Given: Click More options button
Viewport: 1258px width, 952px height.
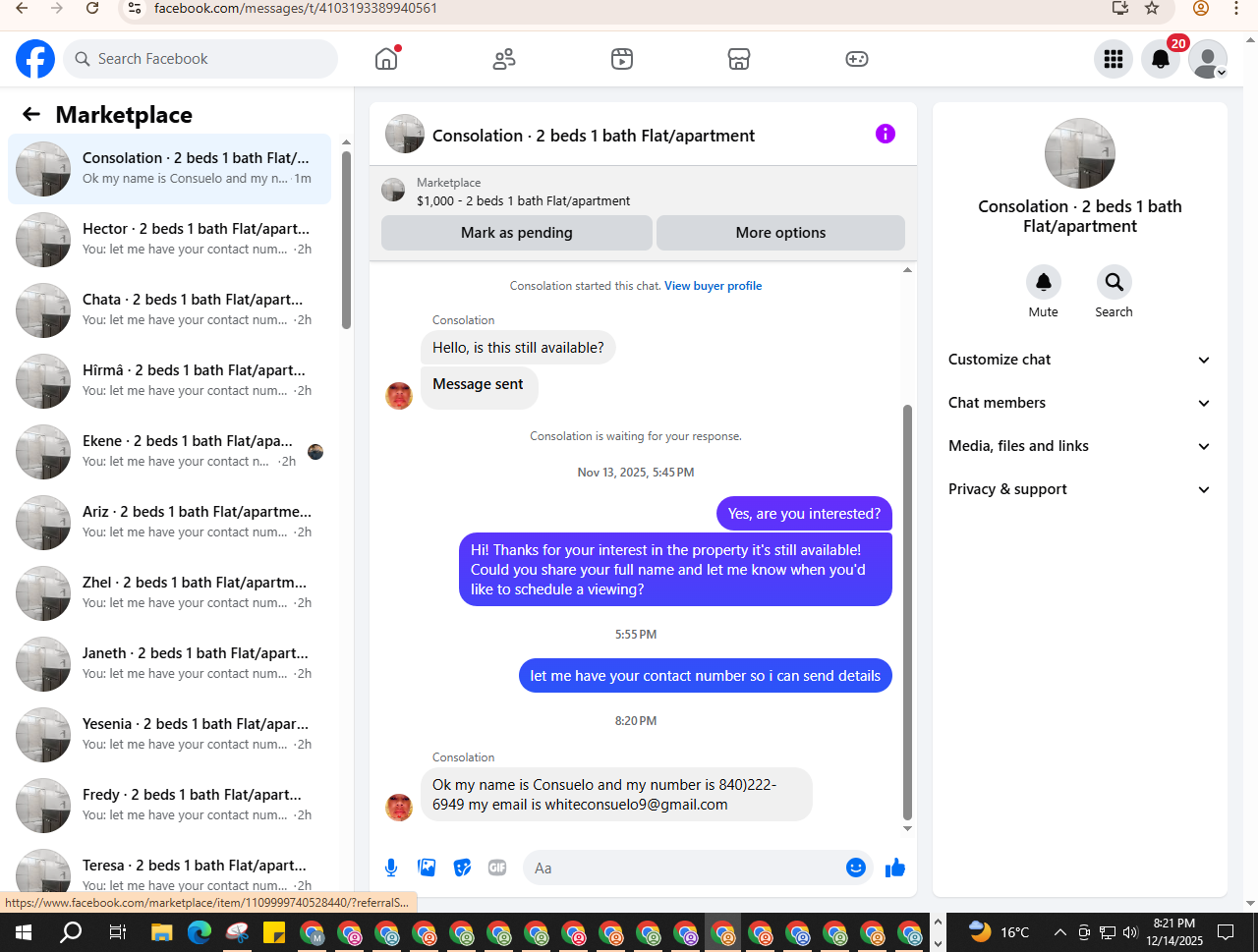Looking at the screenshot, I should pyautogui.click(x=780, y=233).
